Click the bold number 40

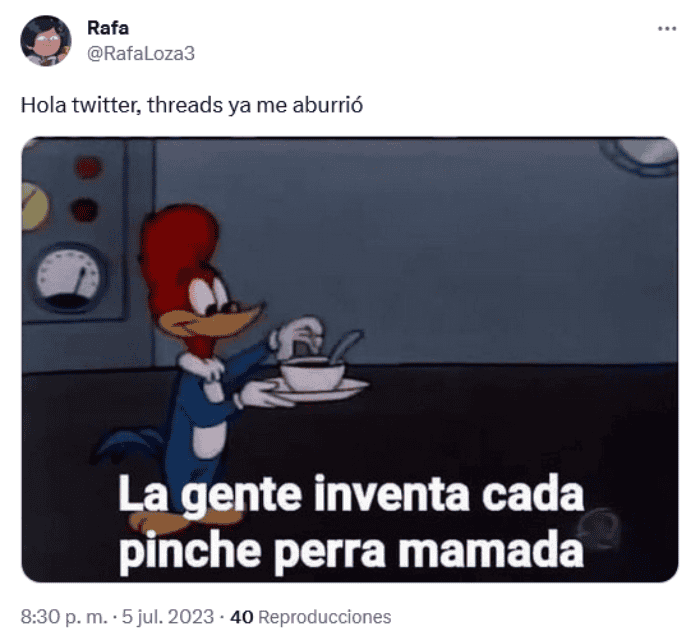click(242, 617)
